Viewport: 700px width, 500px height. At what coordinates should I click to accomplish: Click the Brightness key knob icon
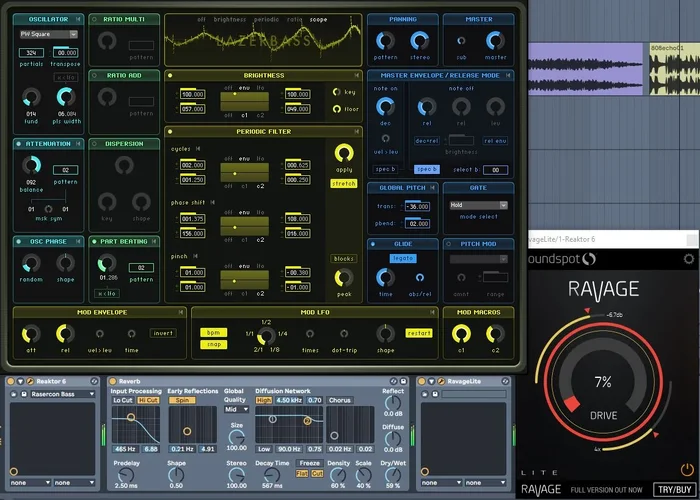click(x=338, y=91)
